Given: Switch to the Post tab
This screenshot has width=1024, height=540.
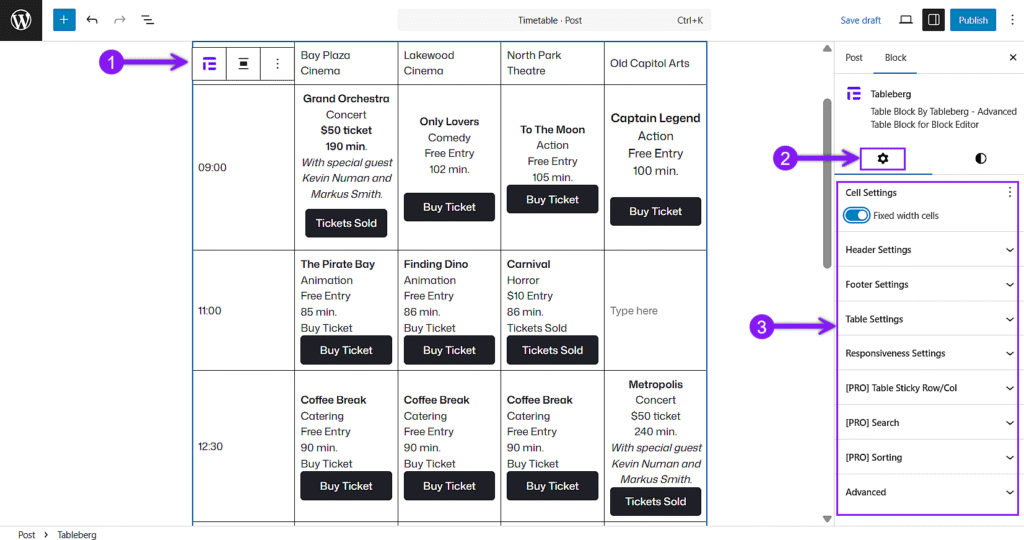Looking at the screenshot, I should [x=854, y=58].
